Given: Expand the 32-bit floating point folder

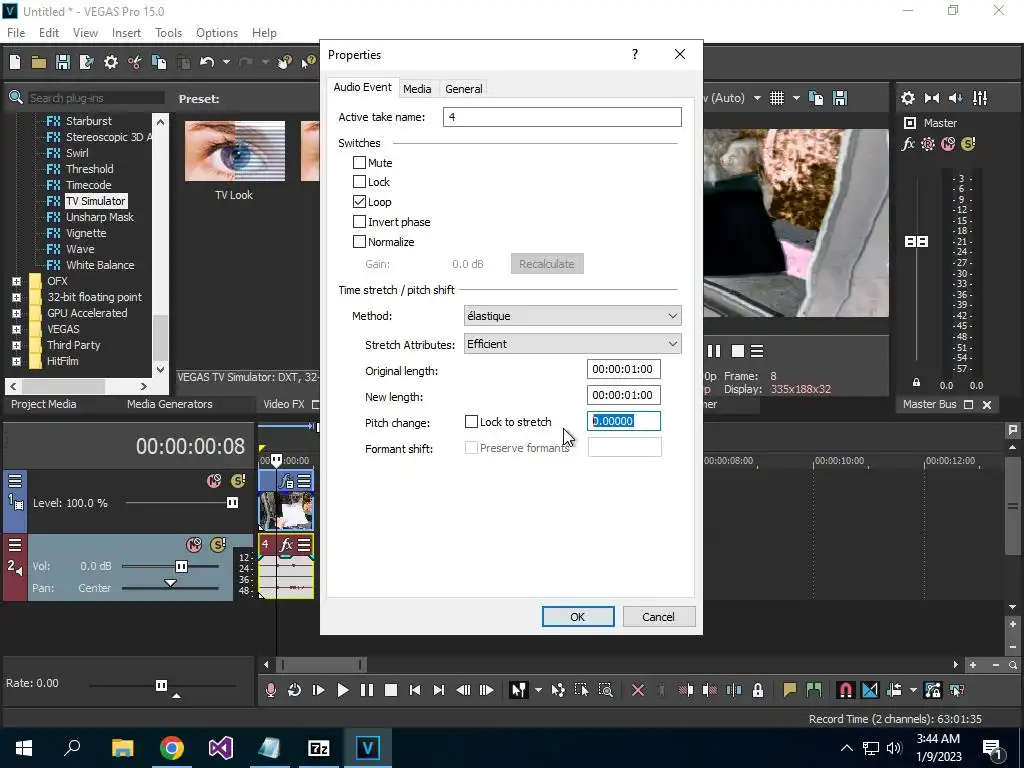Looking at the screenshot, I should [x=16, y=297].
